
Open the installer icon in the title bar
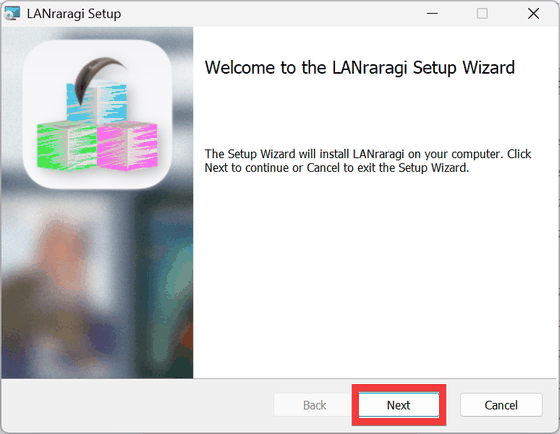coord(12,14)
